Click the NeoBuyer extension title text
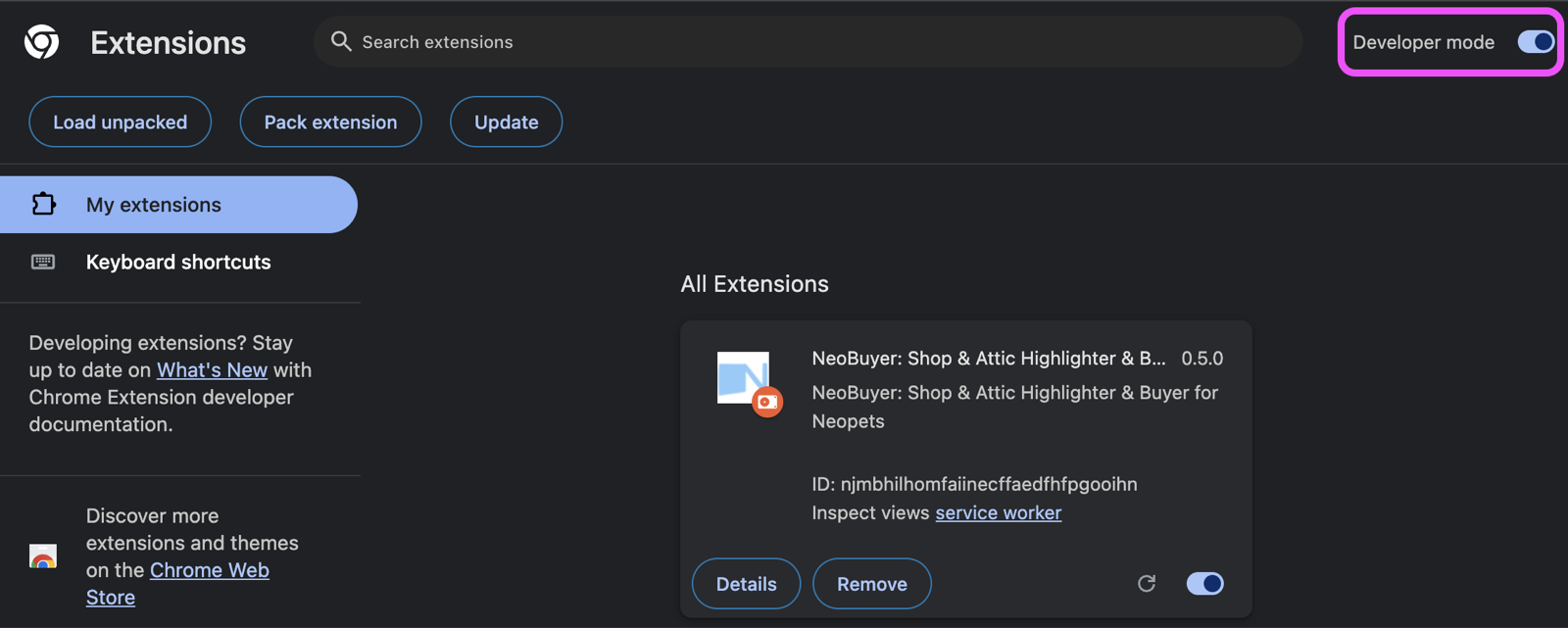 [x=989, y=359]
